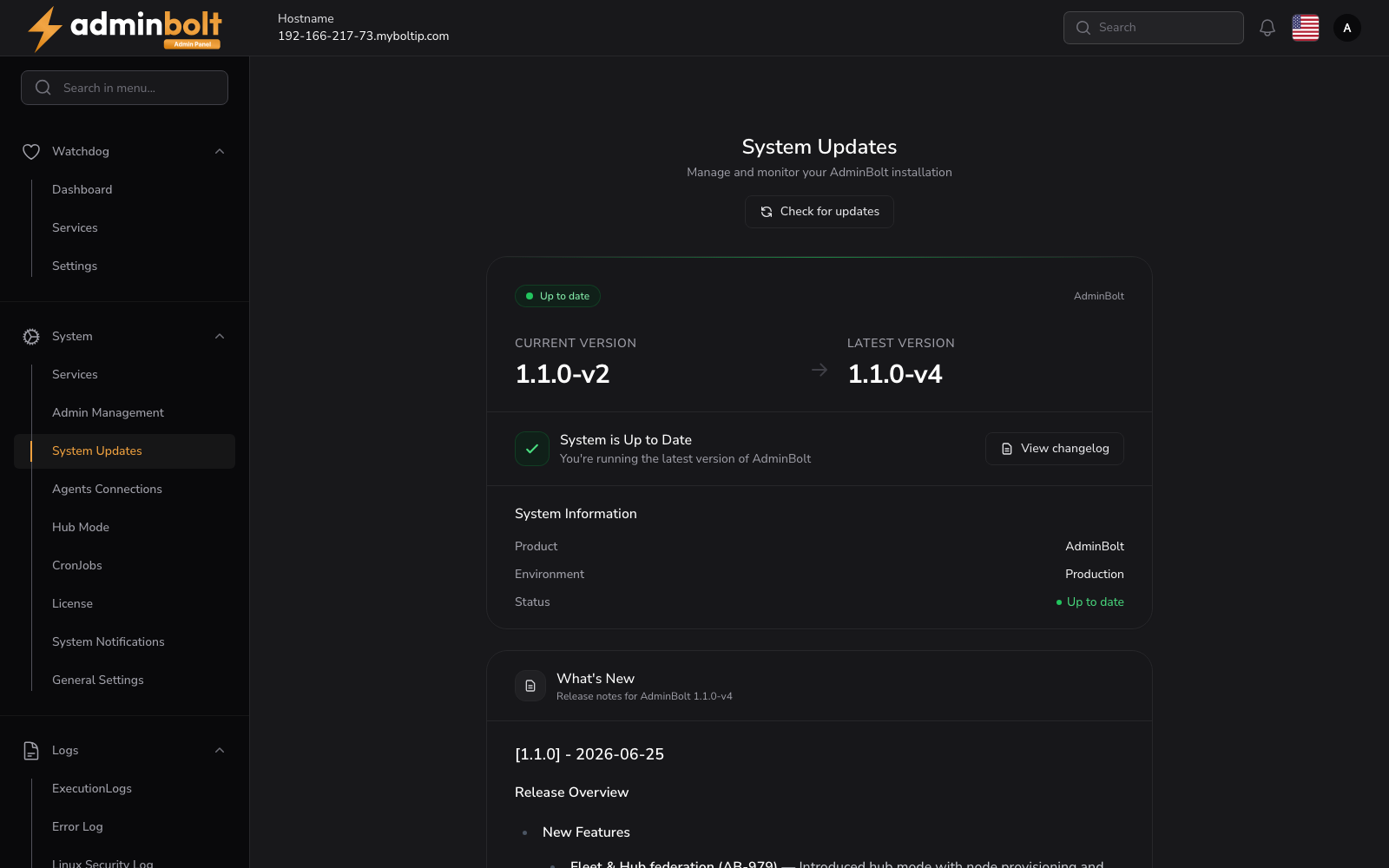Click the AdminBolt product value
The width and height of the screenshot is (1389, 868).
tap(1095, 547)
